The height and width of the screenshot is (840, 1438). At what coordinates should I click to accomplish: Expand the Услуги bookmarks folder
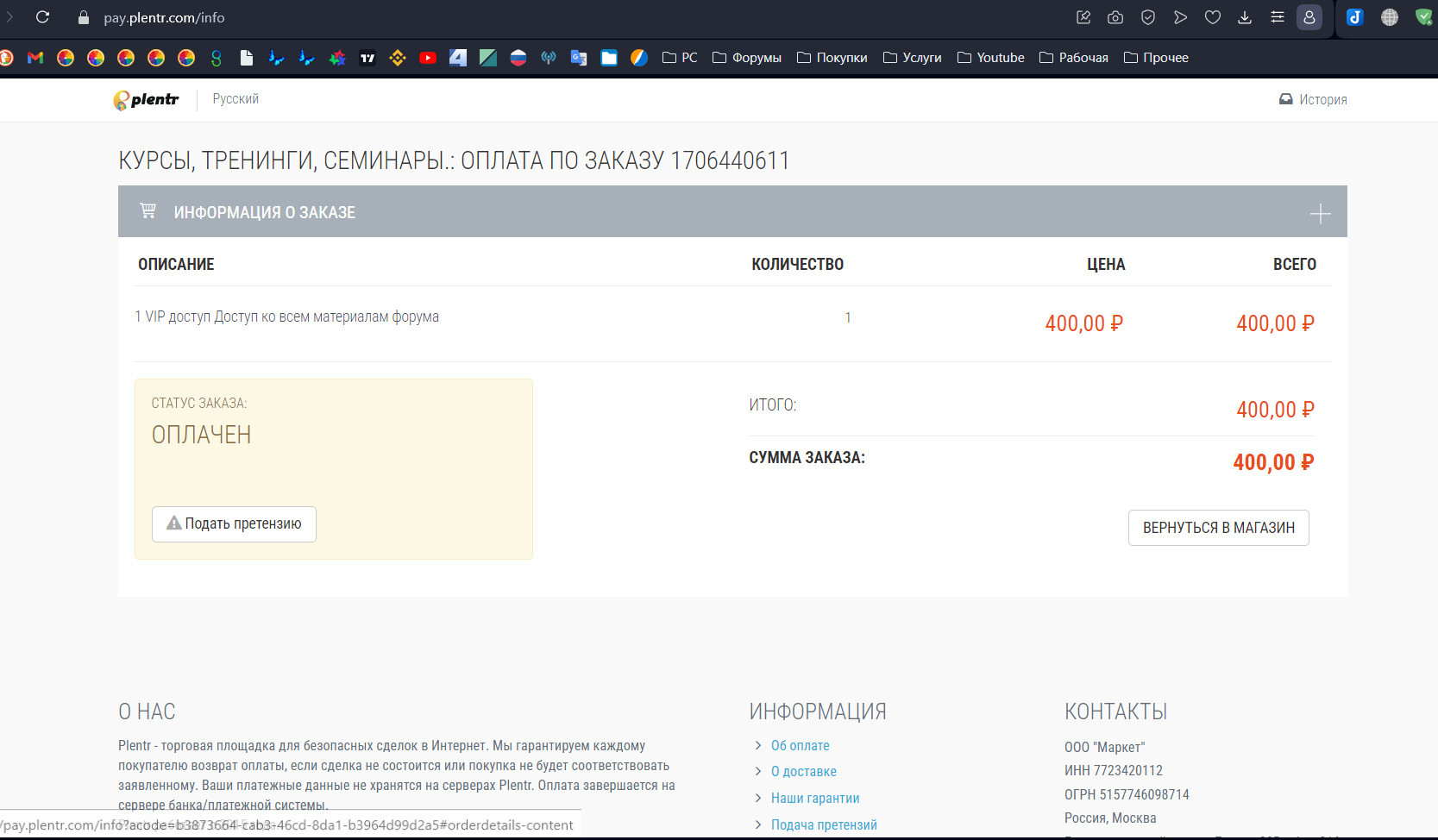coord(913,58)
